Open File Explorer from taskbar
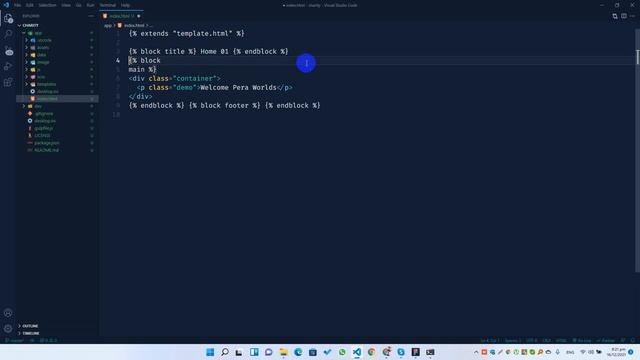The height and width of the screenshot is (360, 640). pos(283,352)
